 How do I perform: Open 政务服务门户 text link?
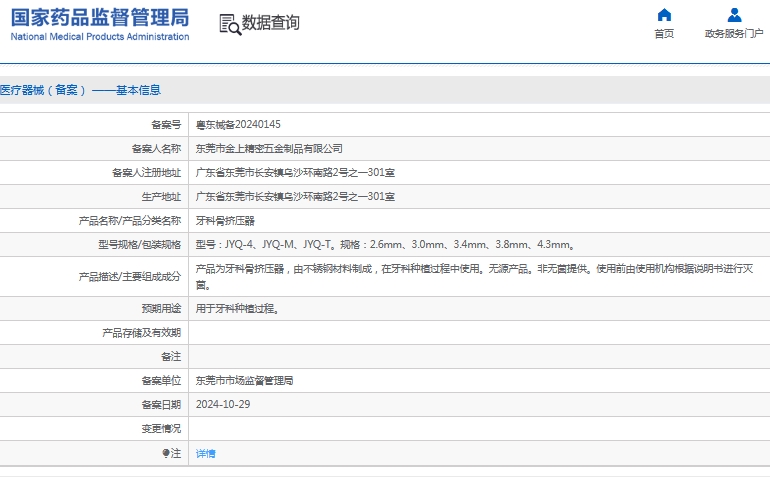[x=734, y=33]
